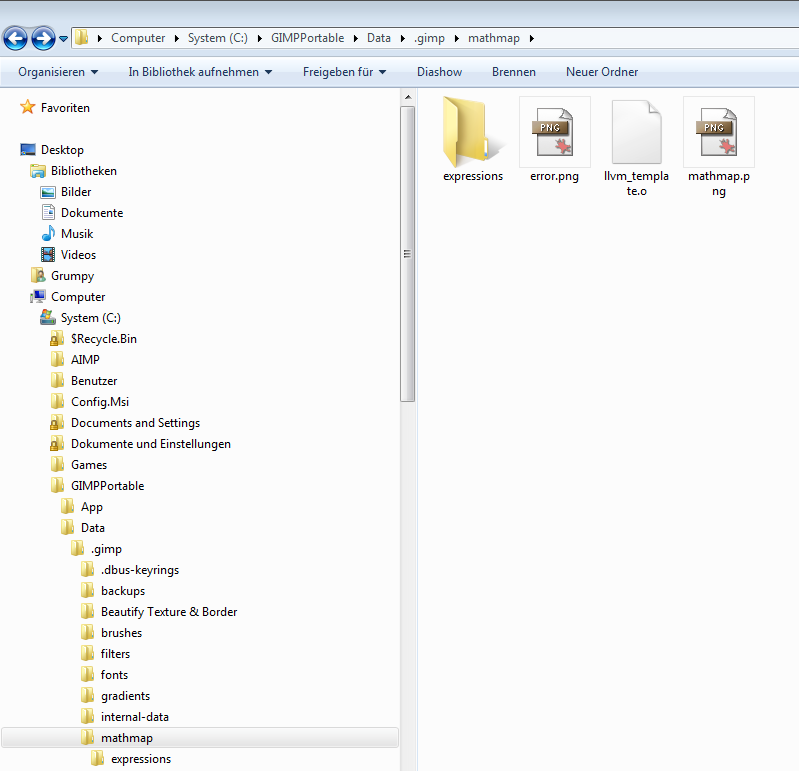
Task: Expand the In Bibliothek aufnehmen dropdown
Action: [x=200, y=72]
